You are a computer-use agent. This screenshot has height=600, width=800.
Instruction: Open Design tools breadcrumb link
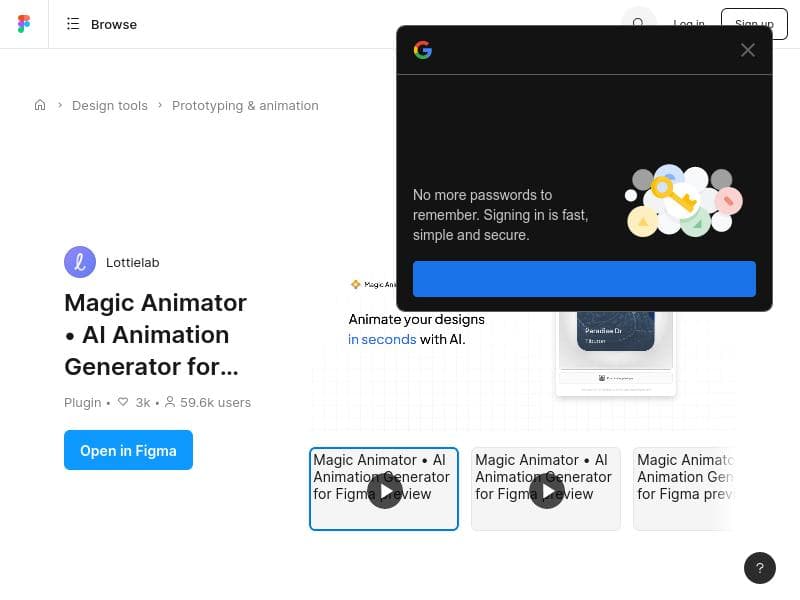[x=110, y=106]
